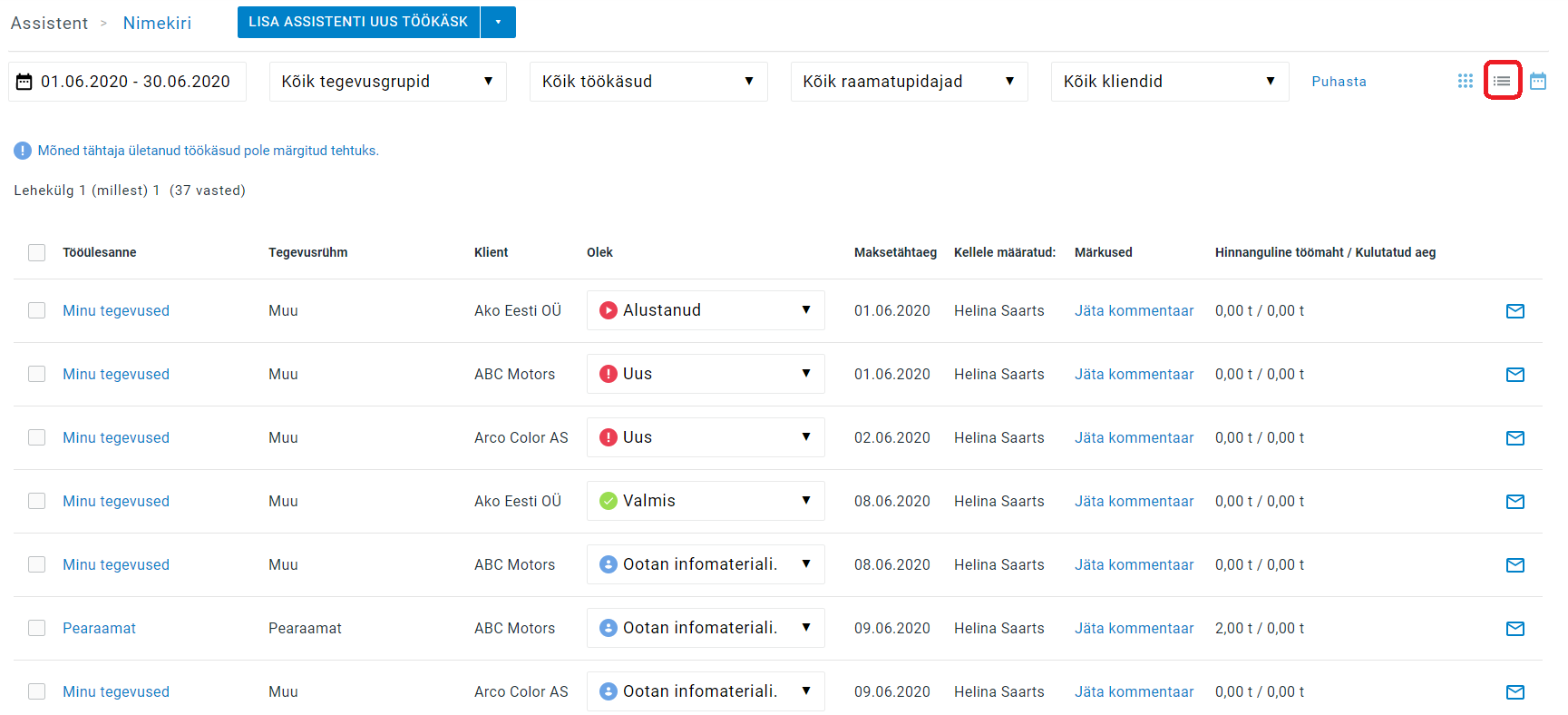This screenshot has height=715, width=1568.
Task: Click Hinnanguline töömaht / Kulutatud aeg header
Action: click(x=1325, y=252)
